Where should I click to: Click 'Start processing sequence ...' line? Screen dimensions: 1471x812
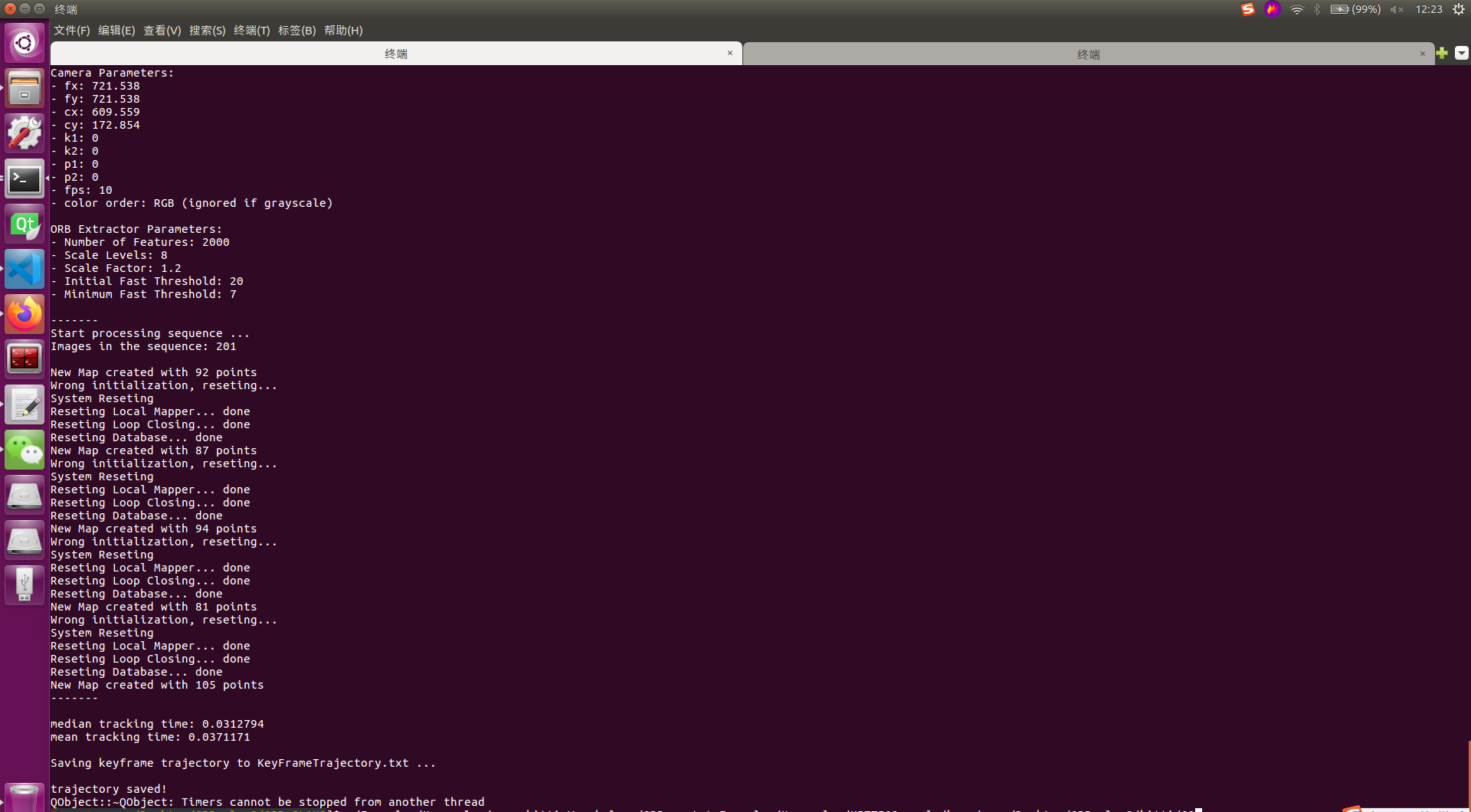click(150, 333)
